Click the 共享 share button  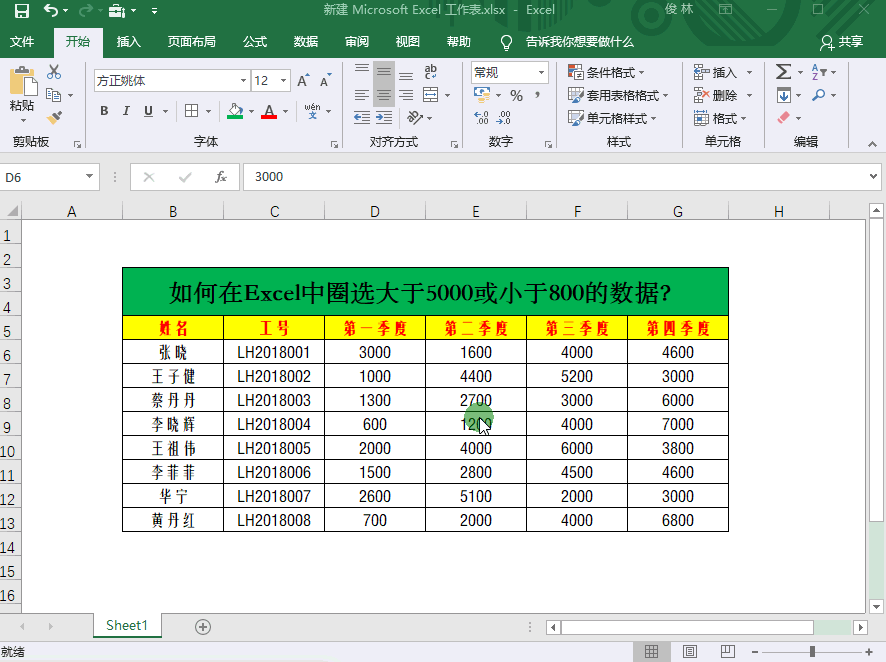(841, 42)
